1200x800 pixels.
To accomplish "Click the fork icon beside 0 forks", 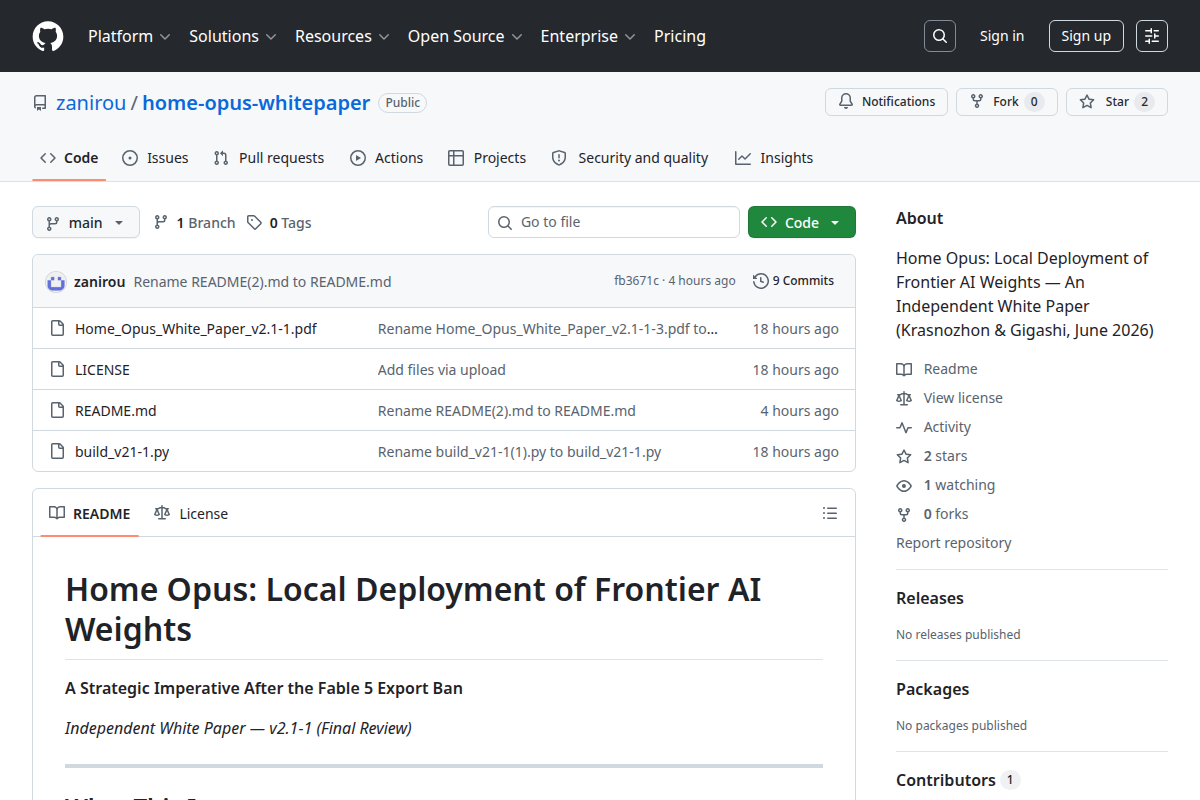I will [904, 514].
